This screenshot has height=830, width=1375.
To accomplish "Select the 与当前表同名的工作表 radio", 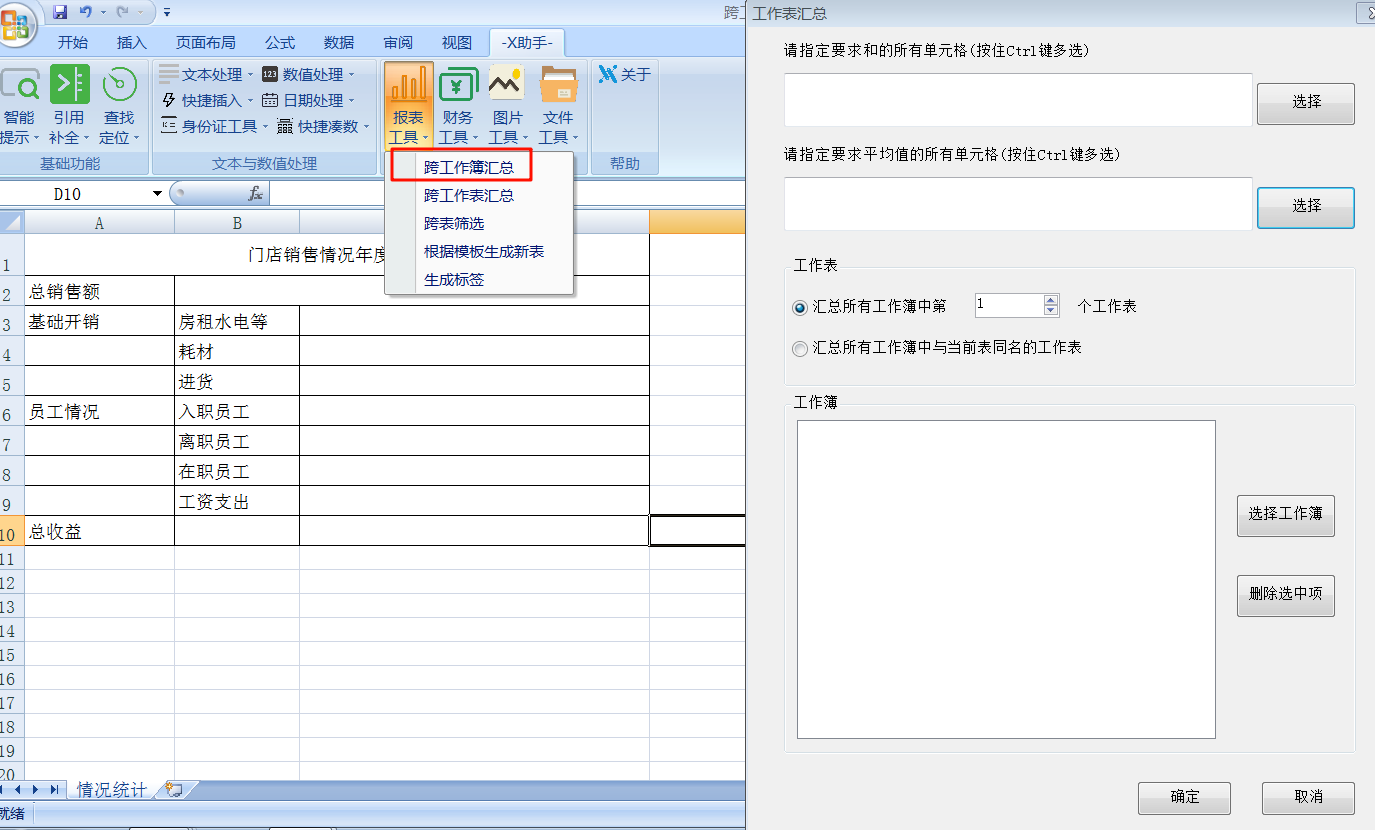I will point(800,349).
